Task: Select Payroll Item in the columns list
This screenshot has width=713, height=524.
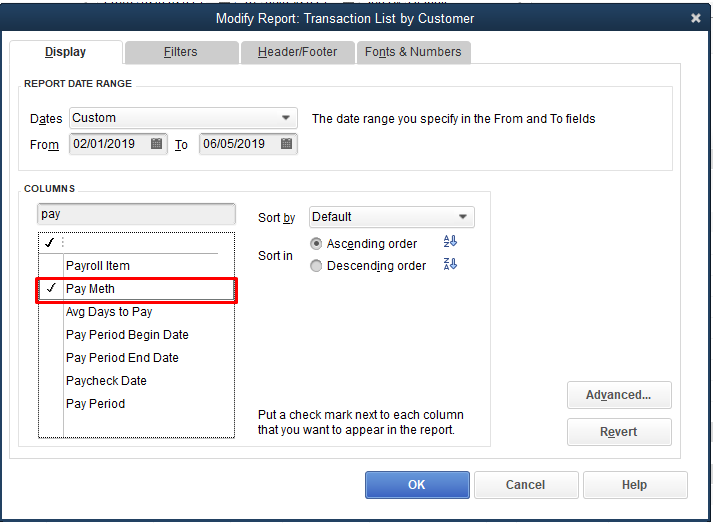Action: 98,266
